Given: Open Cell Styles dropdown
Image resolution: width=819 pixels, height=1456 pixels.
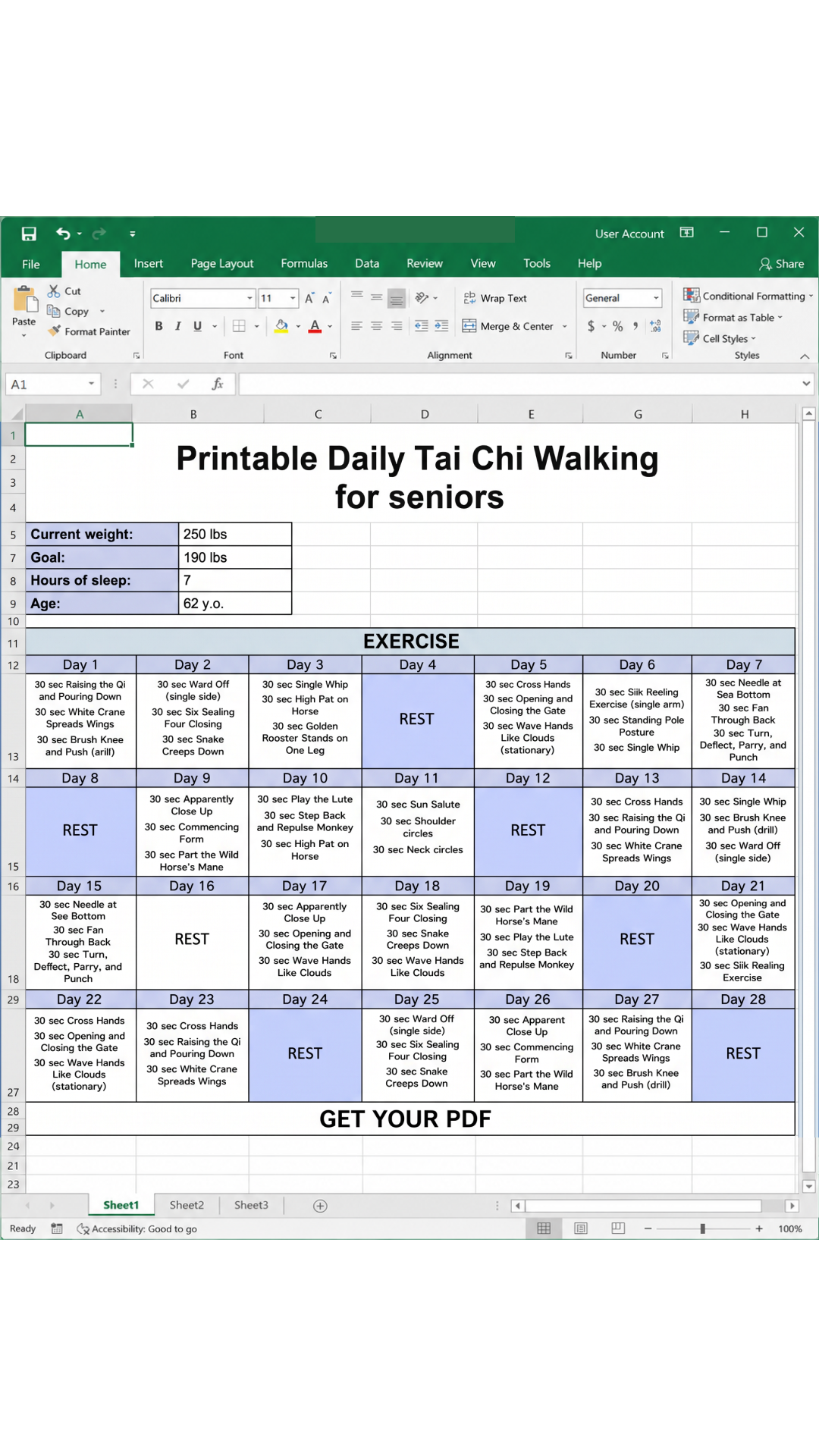Looking at the screenshot, I should click(x=720, y=338).
